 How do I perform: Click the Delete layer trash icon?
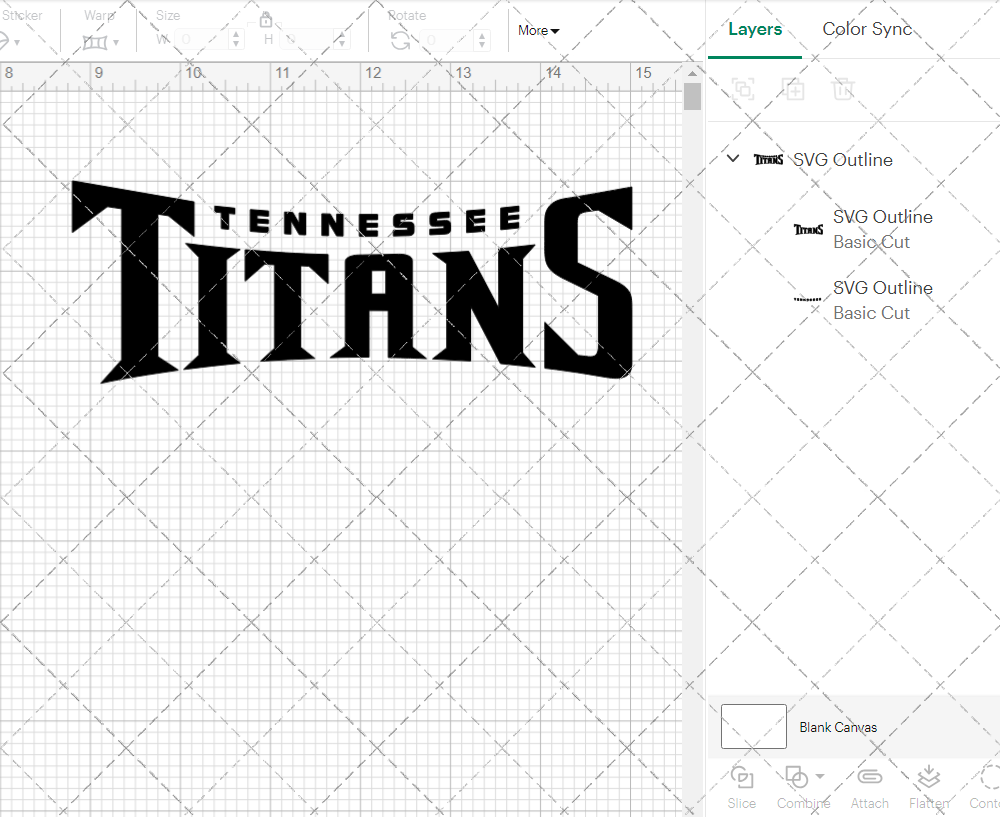click(843, 89)
